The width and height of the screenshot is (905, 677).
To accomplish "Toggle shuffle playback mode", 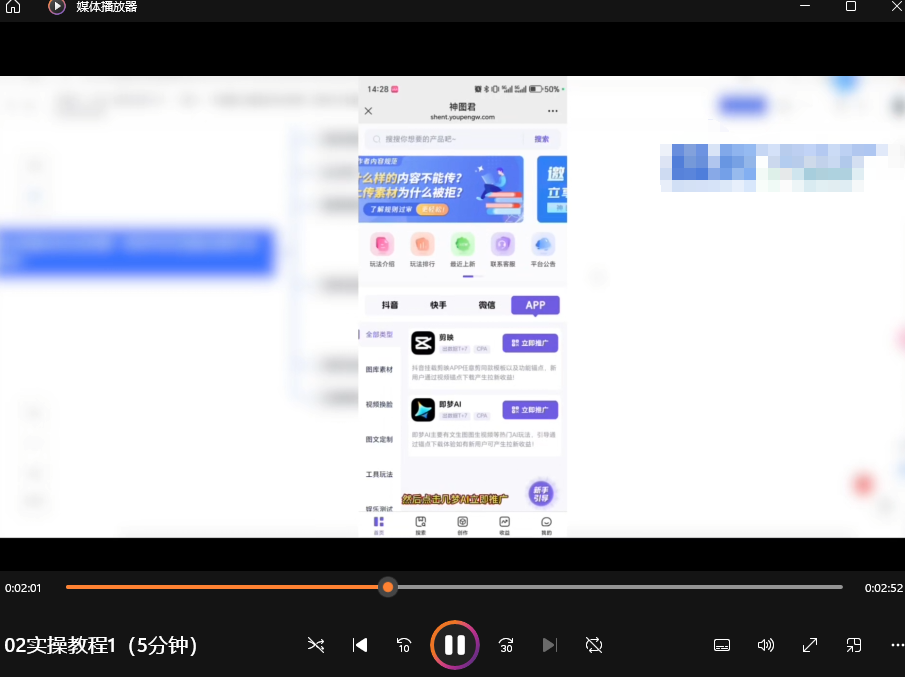I will [x=316, y=645].
